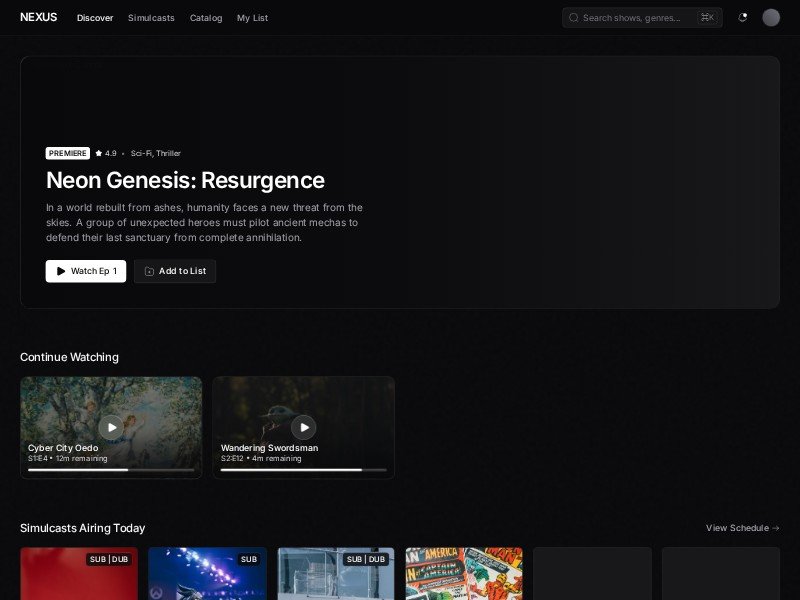The image size is (800, 600).
Task: Switch to the Discover tab
Action: click(x=95, y=18)
